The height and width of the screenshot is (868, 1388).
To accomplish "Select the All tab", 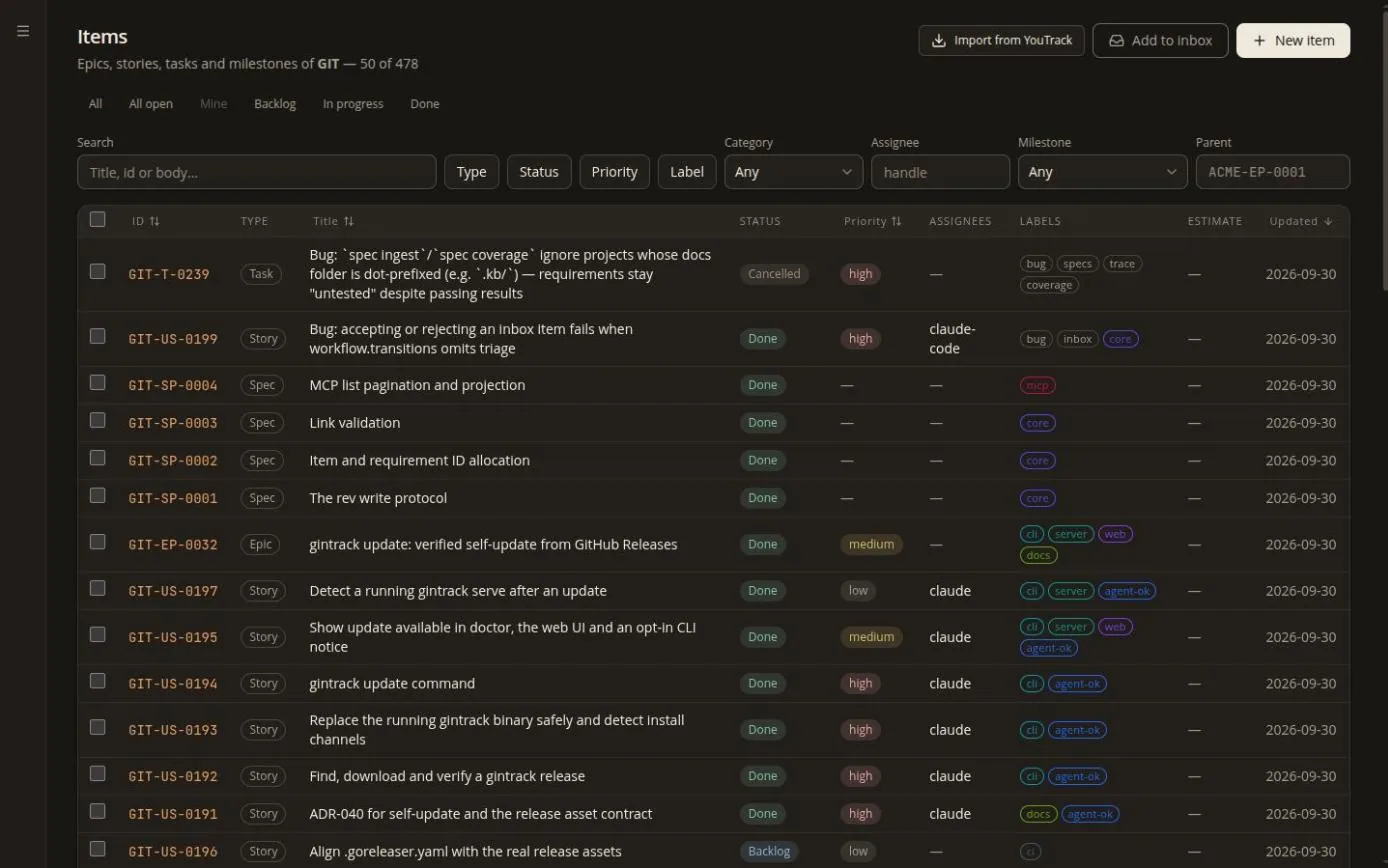I will tap(95, 104).
